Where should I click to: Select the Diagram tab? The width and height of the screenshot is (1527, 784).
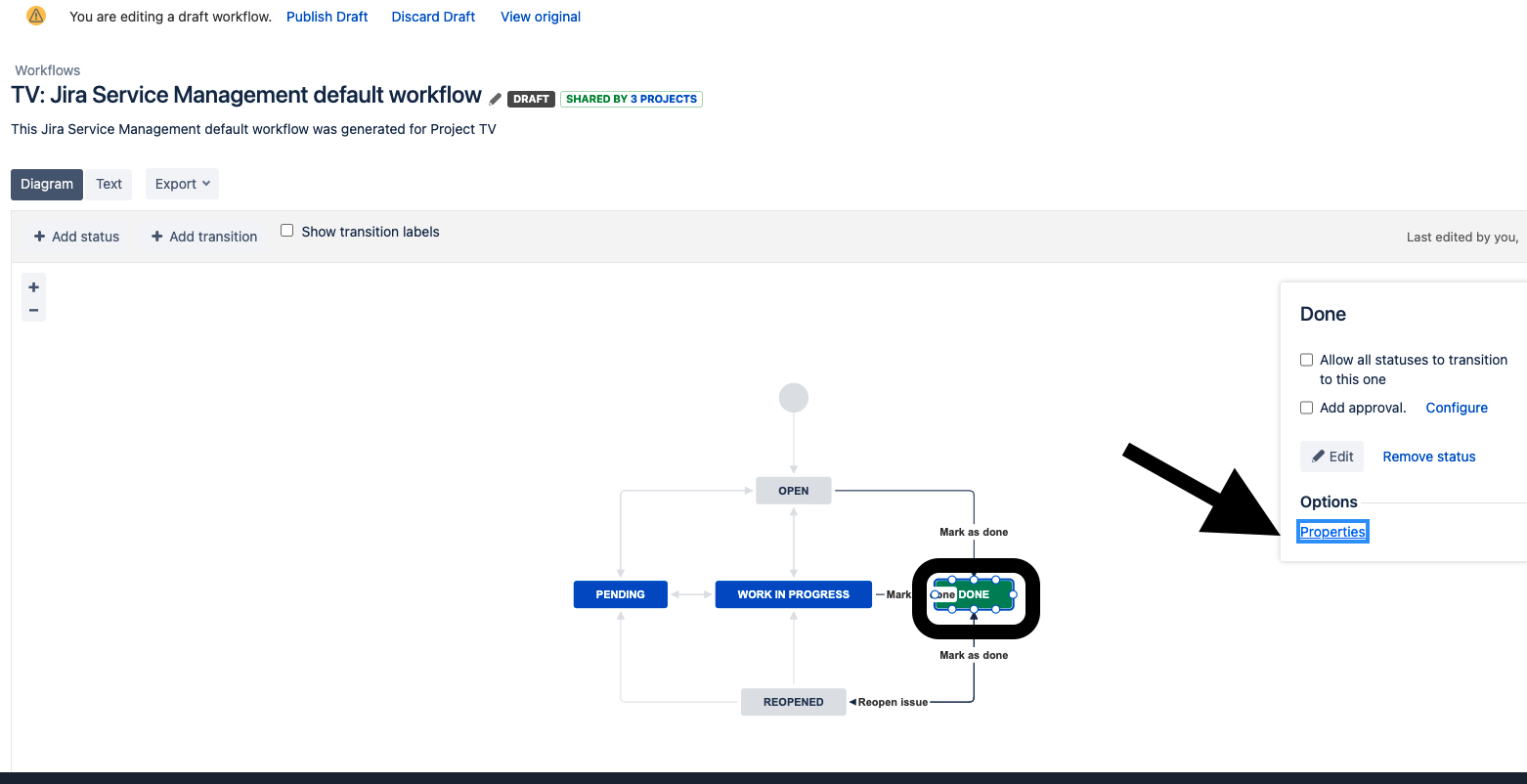[46, 184]
